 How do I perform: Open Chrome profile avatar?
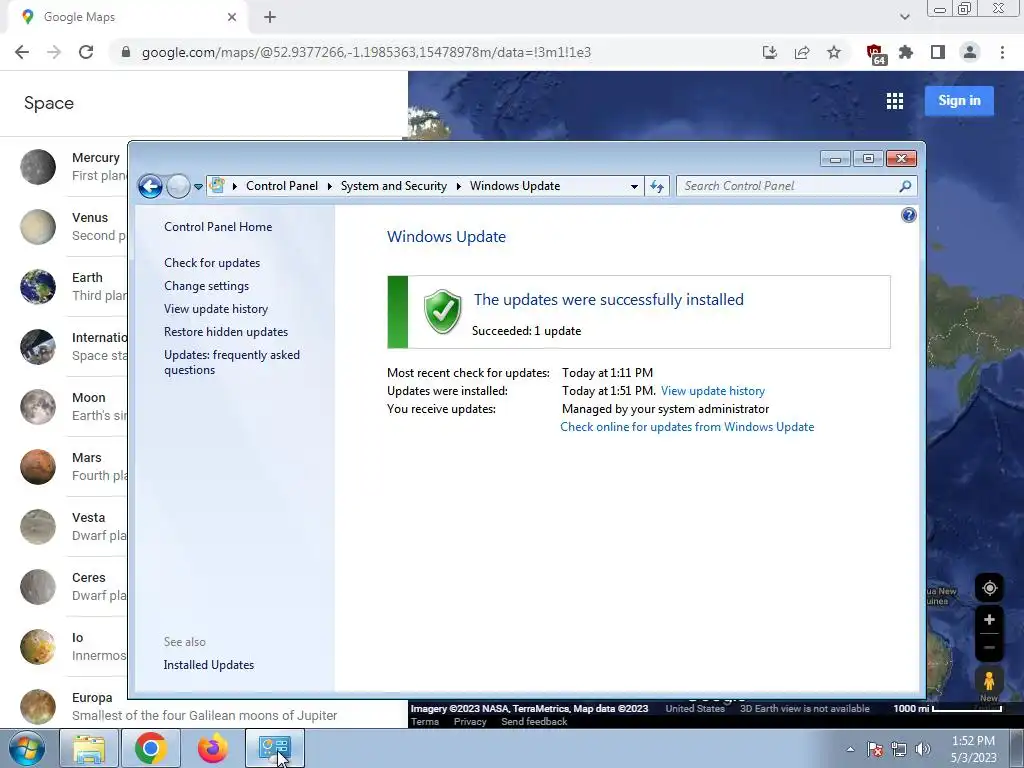pyautogui.click(x=970, y=52)
